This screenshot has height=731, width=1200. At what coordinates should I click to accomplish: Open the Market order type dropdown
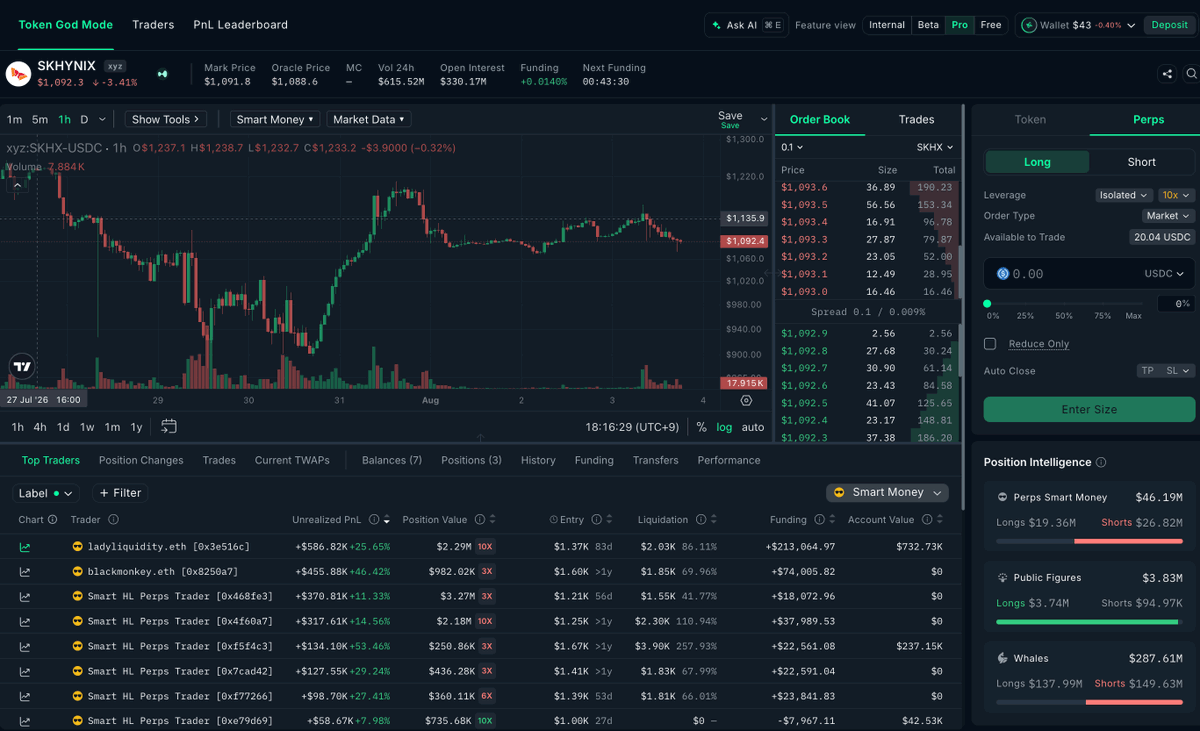click(x=1168, y=216)
